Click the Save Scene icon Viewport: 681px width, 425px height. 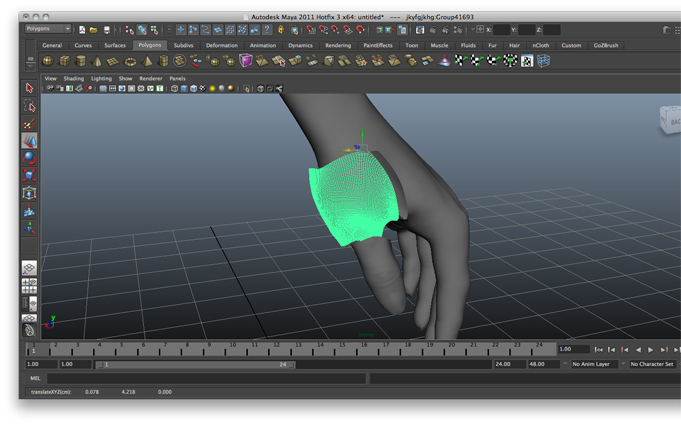tap(107, 30)
